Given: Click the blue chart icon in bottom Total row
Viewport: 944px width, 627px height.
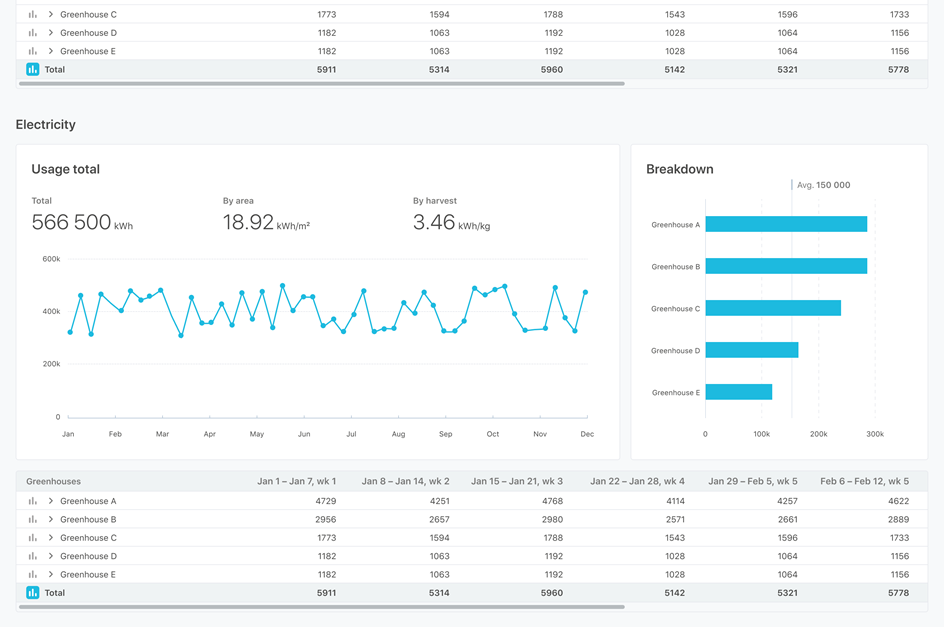Looking at the screenshot, I should 33,593.
